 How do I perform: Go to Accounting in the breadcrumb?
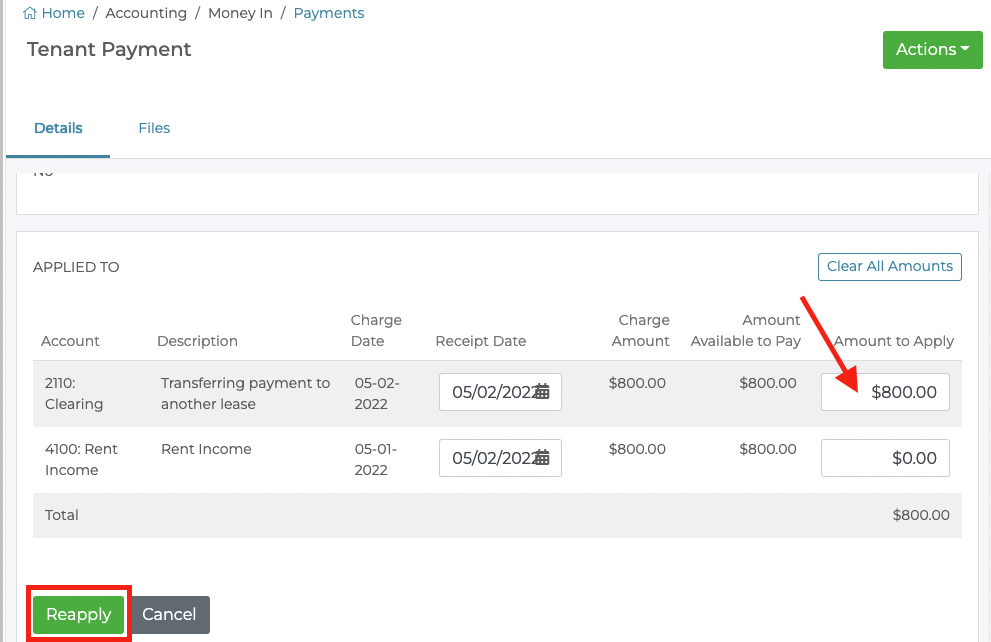(x=146, y=13)
